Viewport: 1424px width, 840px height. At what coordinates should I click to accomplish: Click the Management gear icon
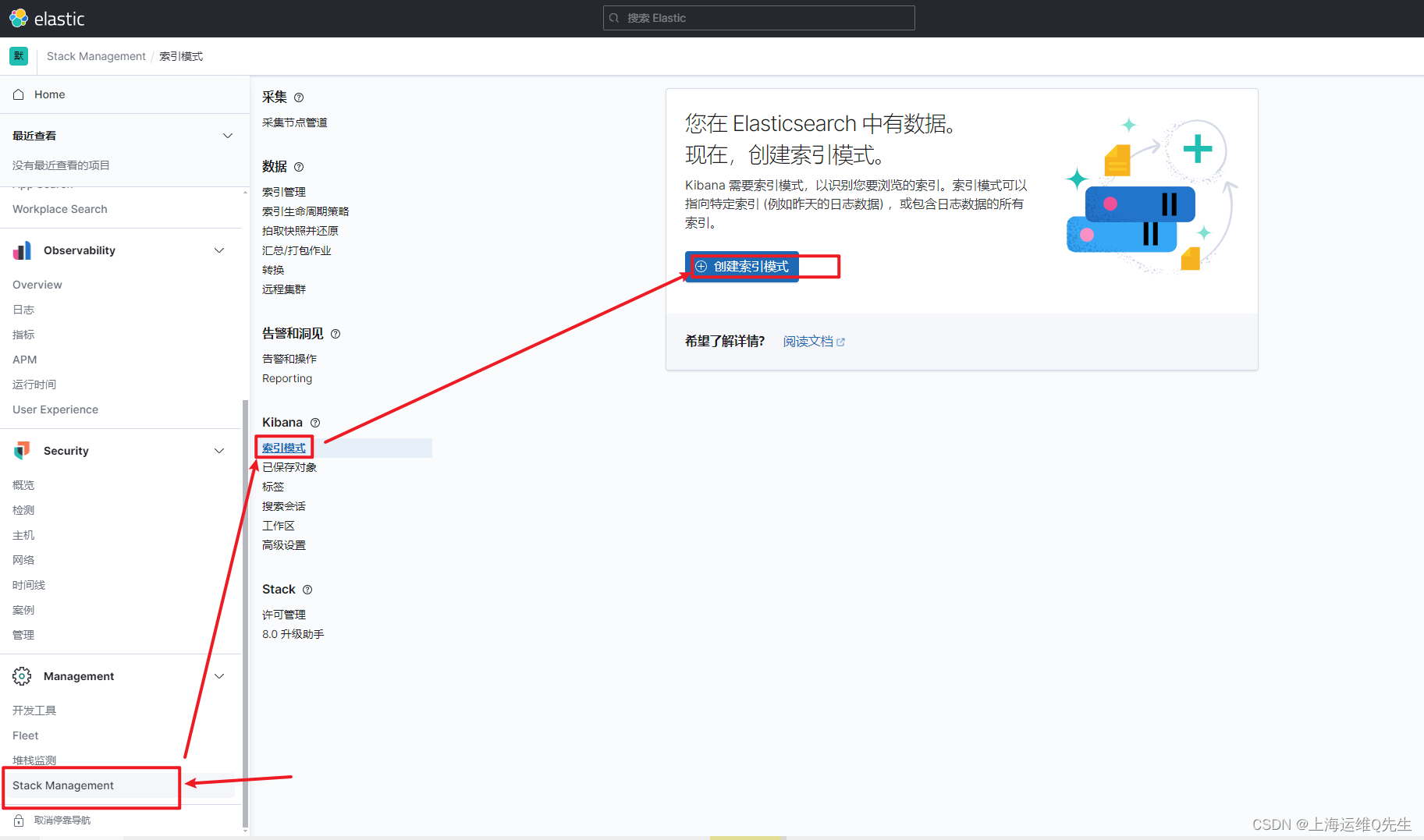click(x=22, y=676)
